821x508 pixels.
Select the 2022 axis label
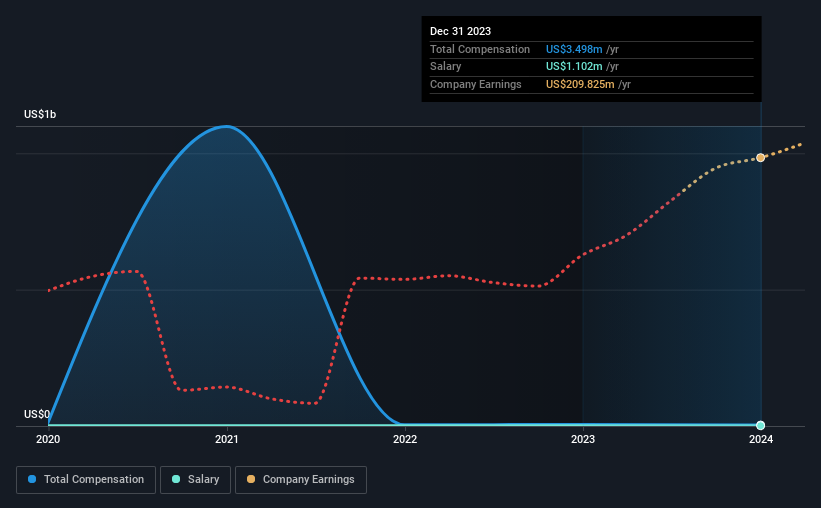click(x=405, y=439)
